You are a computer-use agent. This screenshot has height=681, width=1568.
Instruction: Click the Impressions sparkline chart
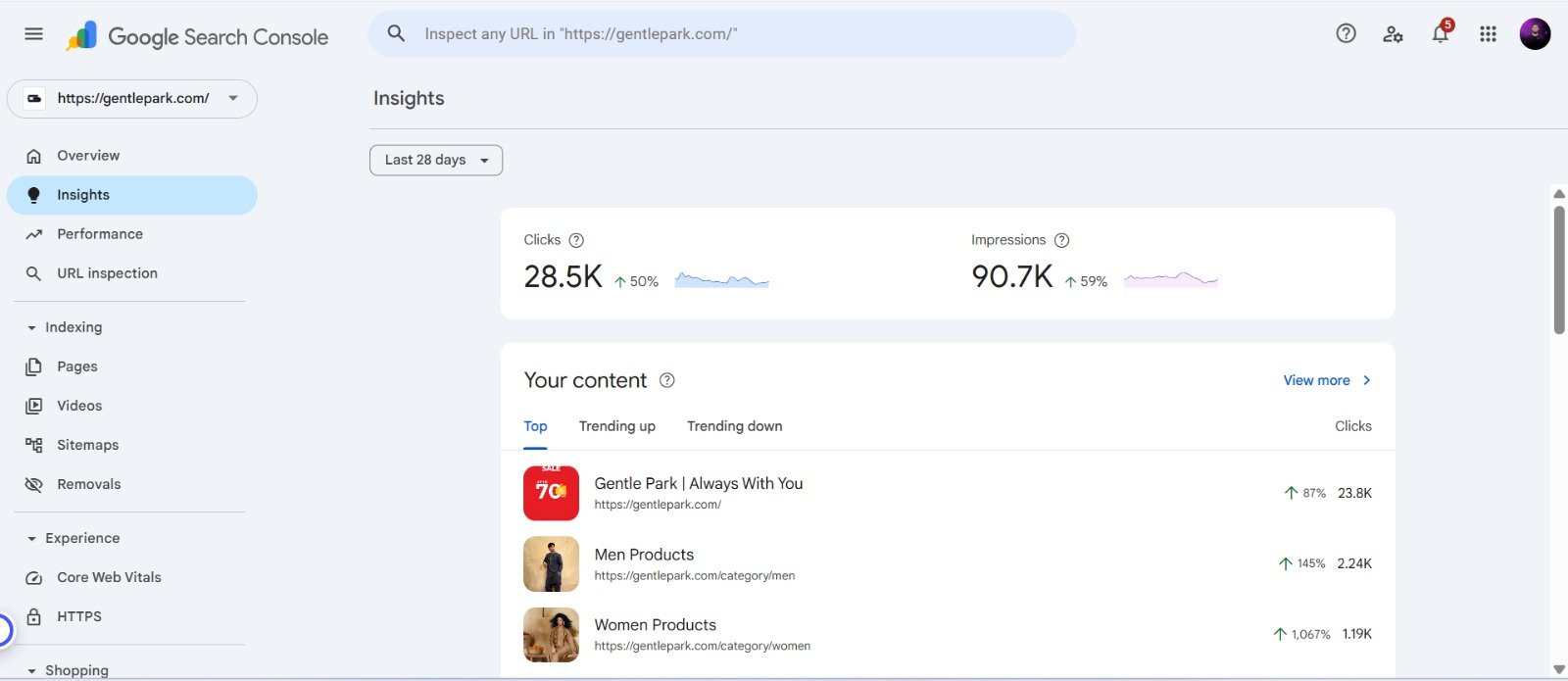pyautogui.click(x=1171, y=280)
